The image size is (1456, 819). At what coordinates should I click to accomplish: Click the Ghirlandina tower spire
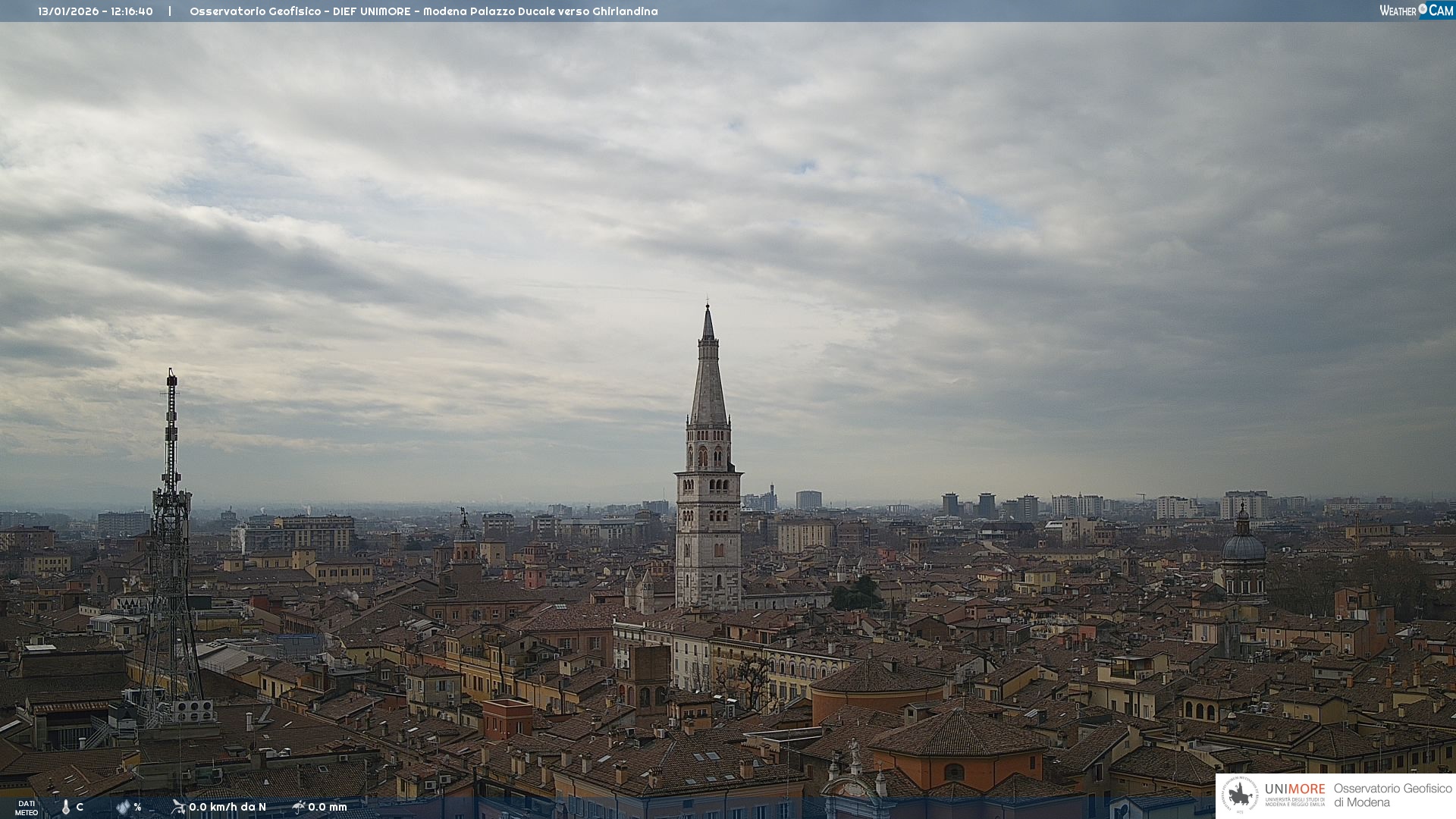click(x=708, y=372)
